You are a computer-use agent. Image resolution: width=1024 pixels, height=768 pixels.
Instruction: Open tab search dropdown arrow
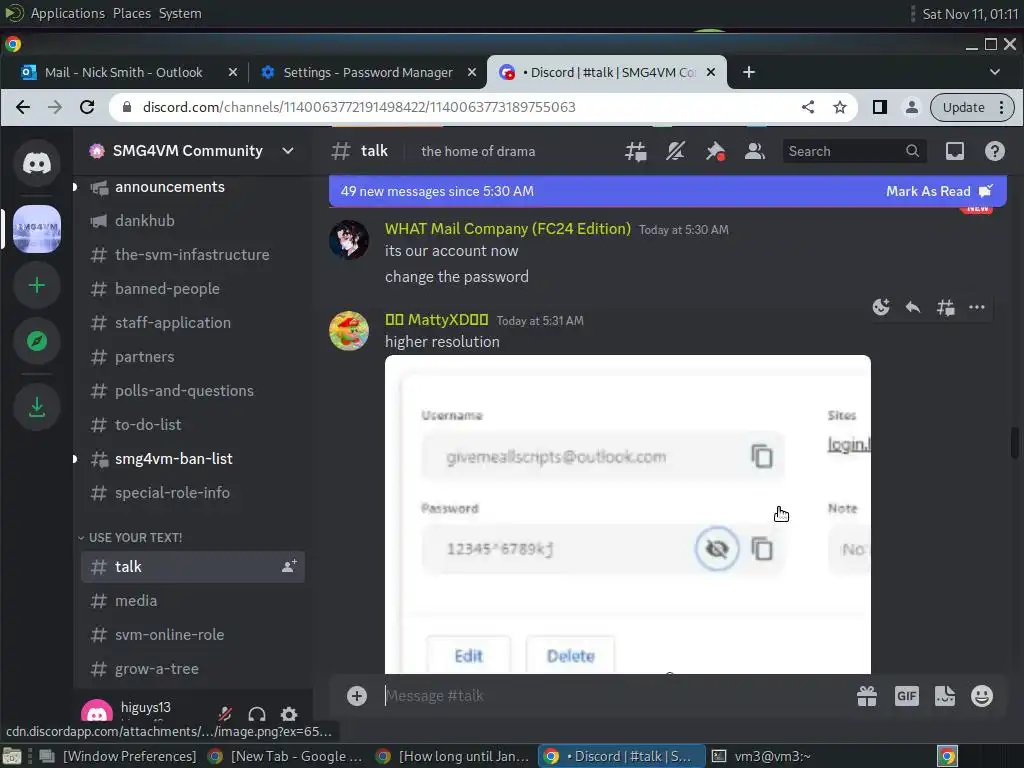[995, 72]
